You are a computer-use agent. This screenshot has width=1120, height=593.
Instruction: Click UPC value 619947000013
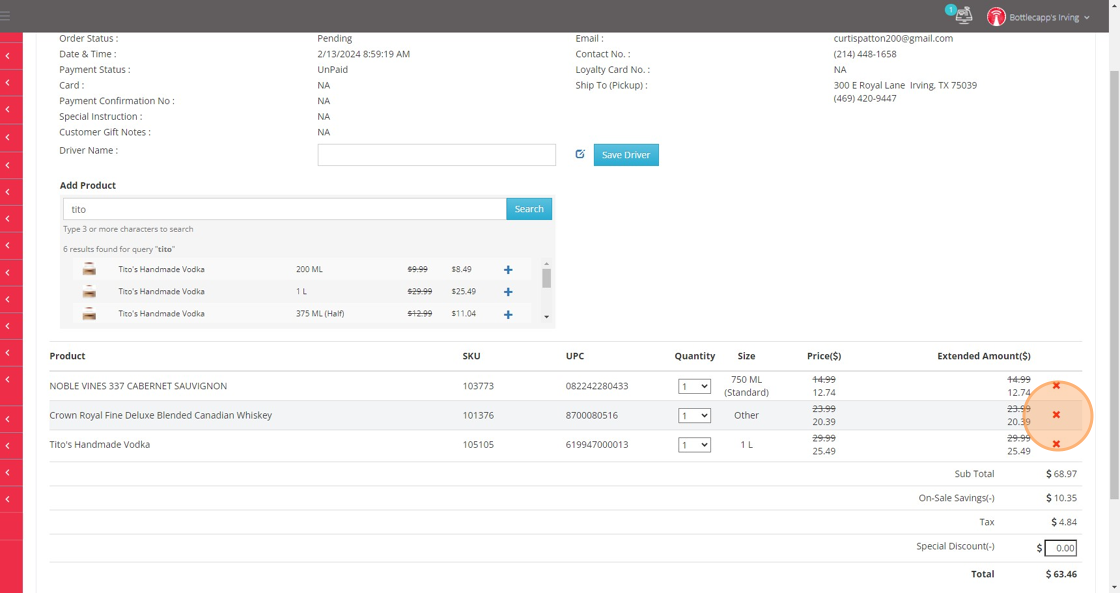597,444
